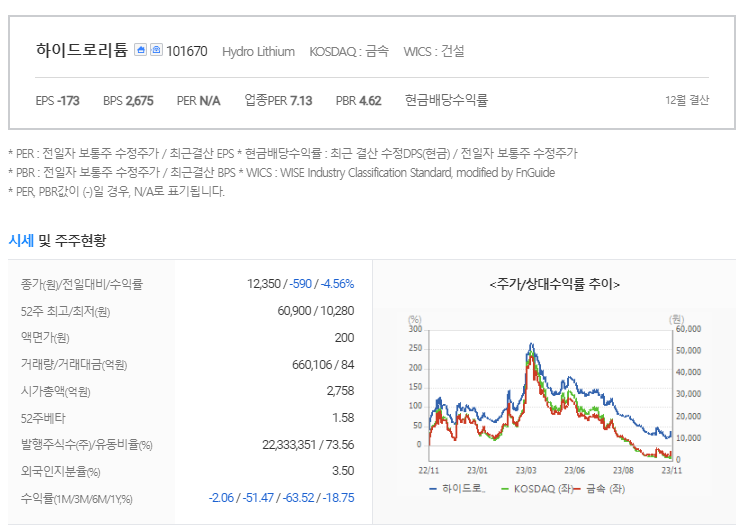
Task: Click the 60,900 / 10,280 value
Action: [x=316, y=311]
